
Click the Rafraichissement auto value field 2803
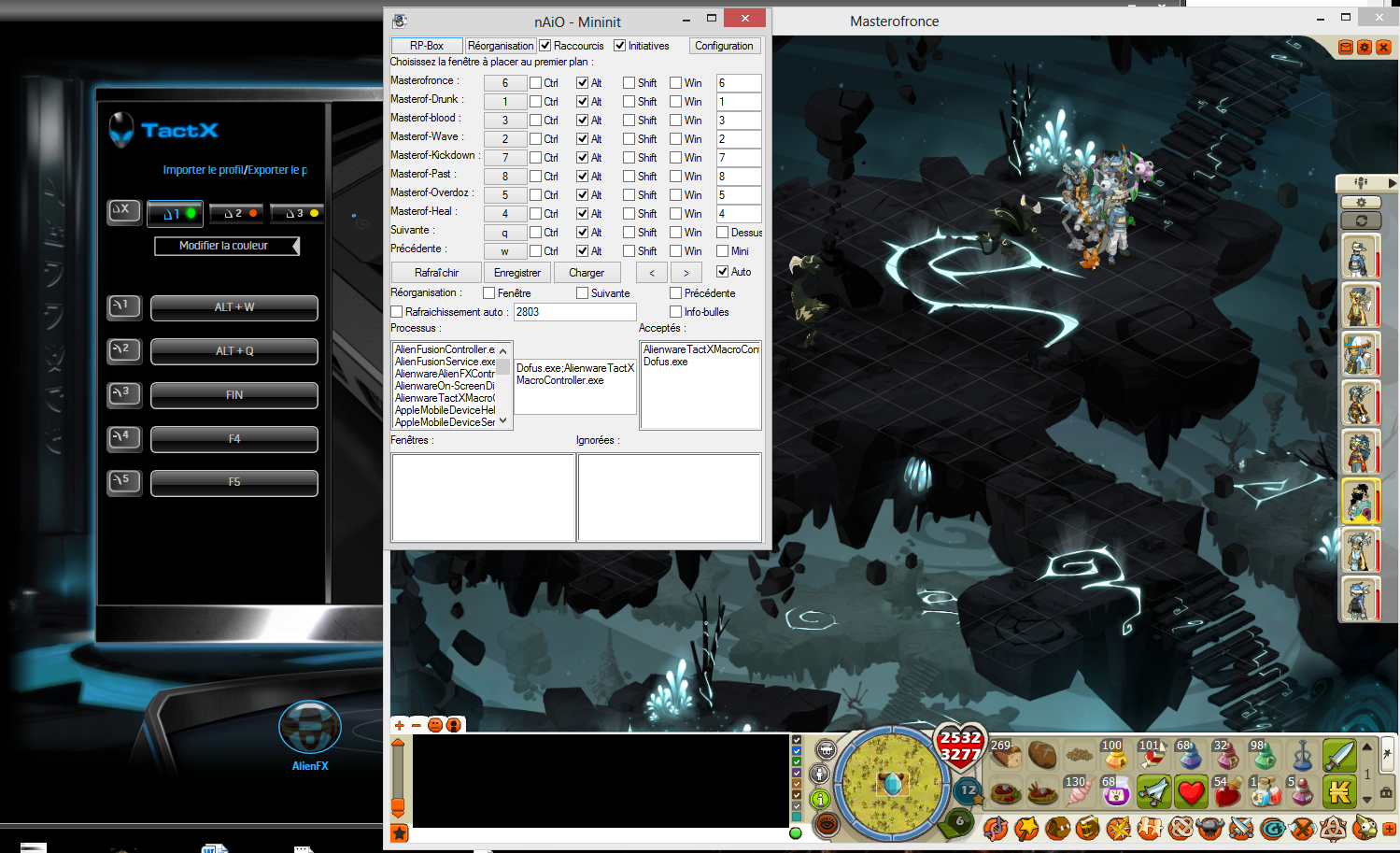(x=575, y=312)
